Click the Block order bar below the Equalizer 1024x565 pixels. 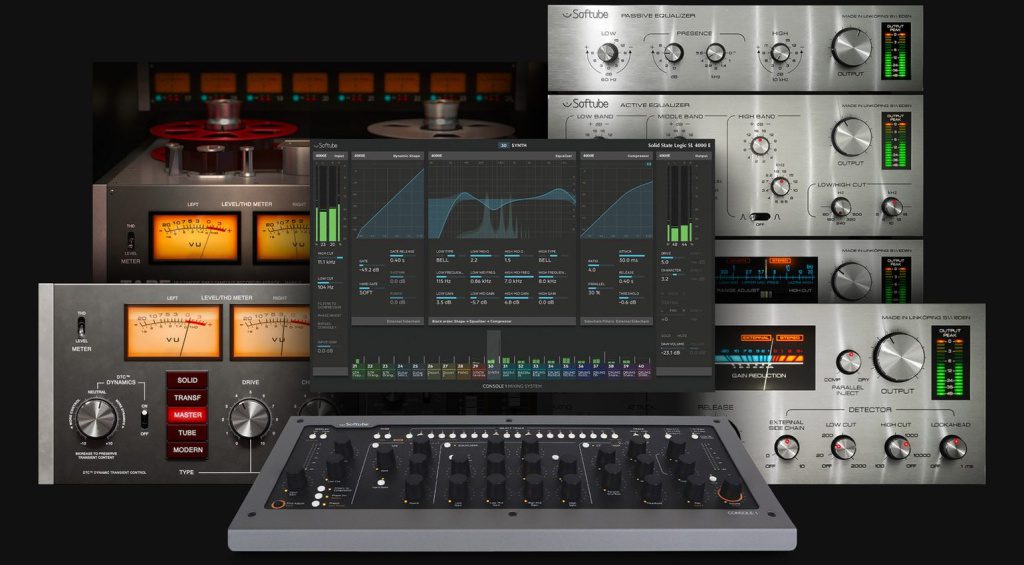point(502,321)
